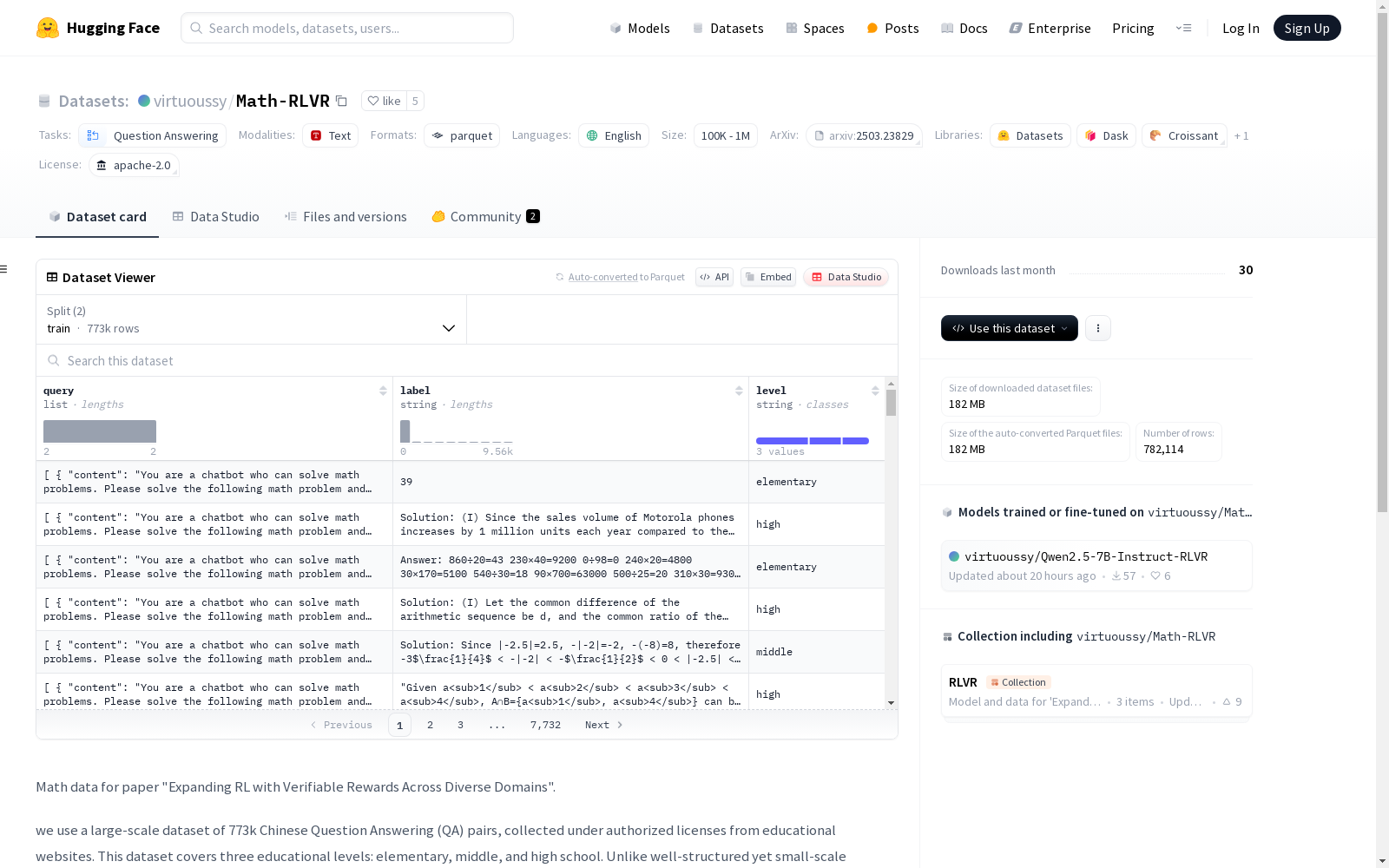Switch to the Dataset card tab
1389x868 pixels.
click(97, 216)
